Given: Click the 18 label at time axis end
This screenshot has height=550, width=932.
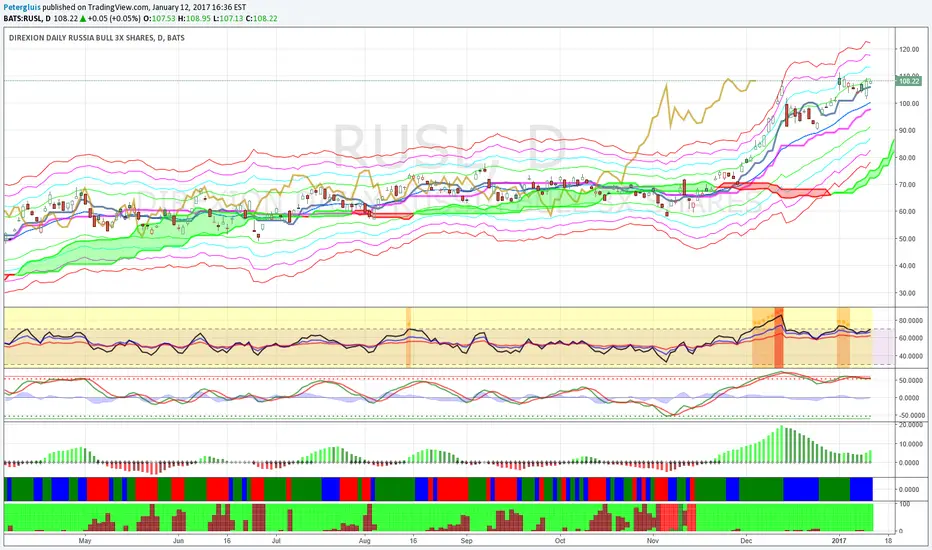Looking at the screenshot, I should (888, 541).
